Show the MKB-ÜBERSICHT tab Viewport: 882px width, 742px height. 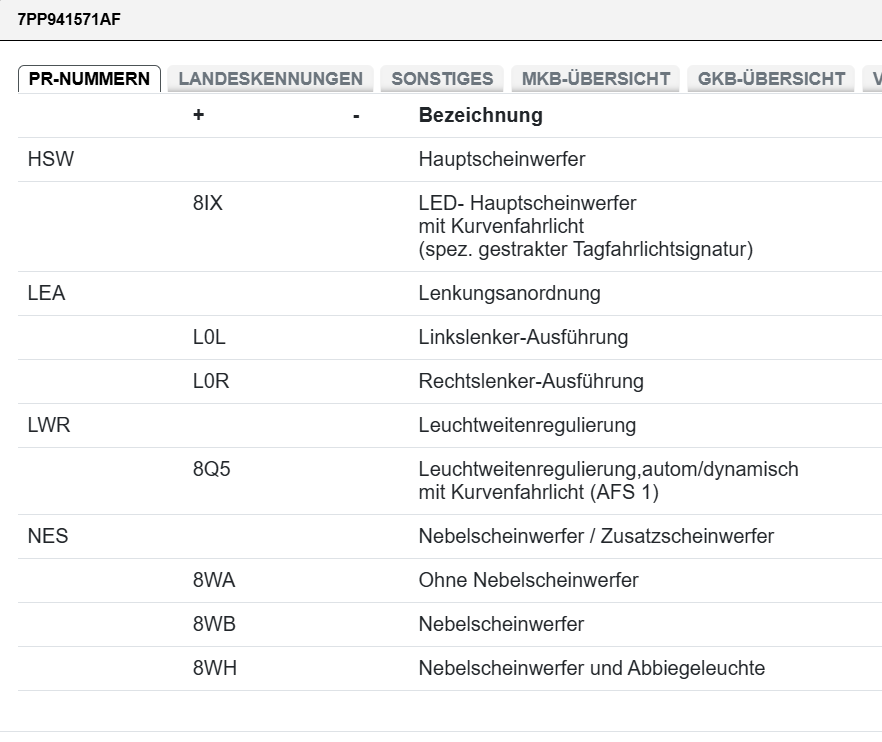click(595, 79)
